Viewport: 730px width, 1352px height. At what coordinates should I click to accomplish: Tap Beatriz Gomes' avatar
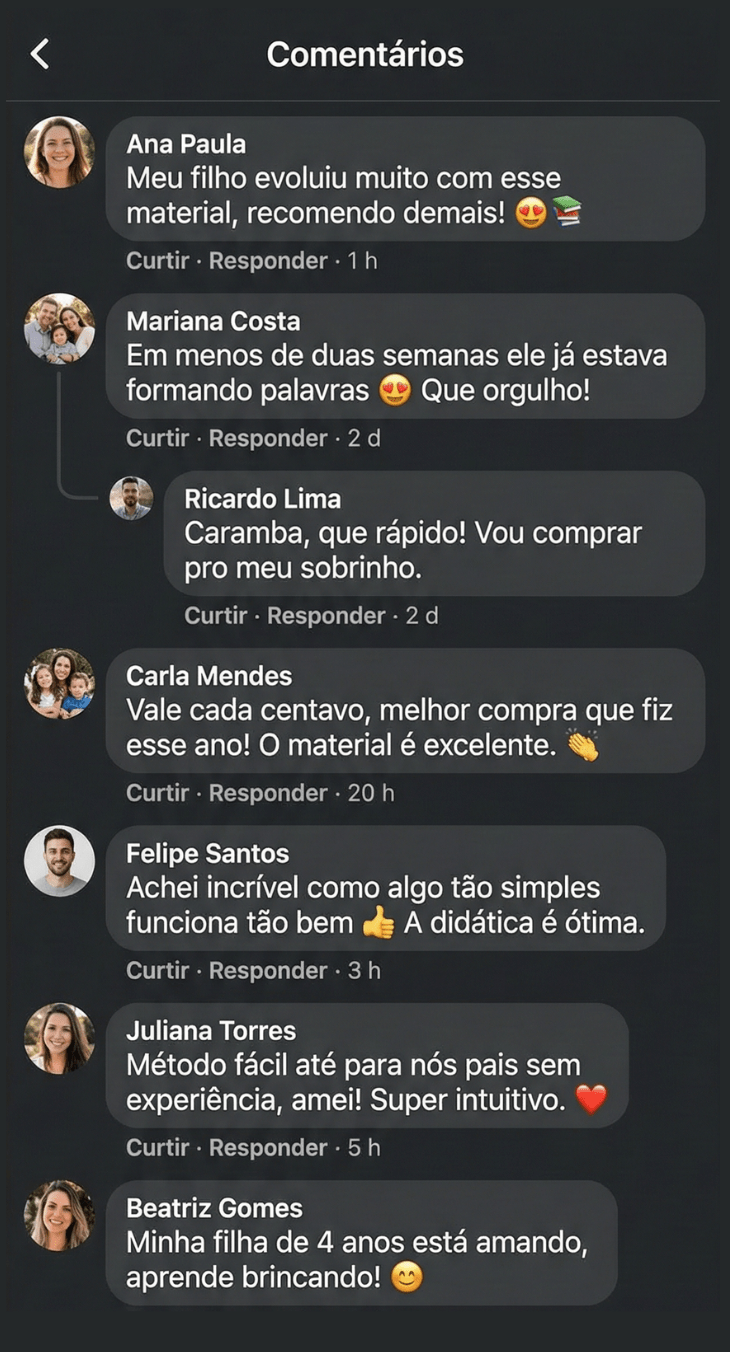click(x=59, y=1215)
